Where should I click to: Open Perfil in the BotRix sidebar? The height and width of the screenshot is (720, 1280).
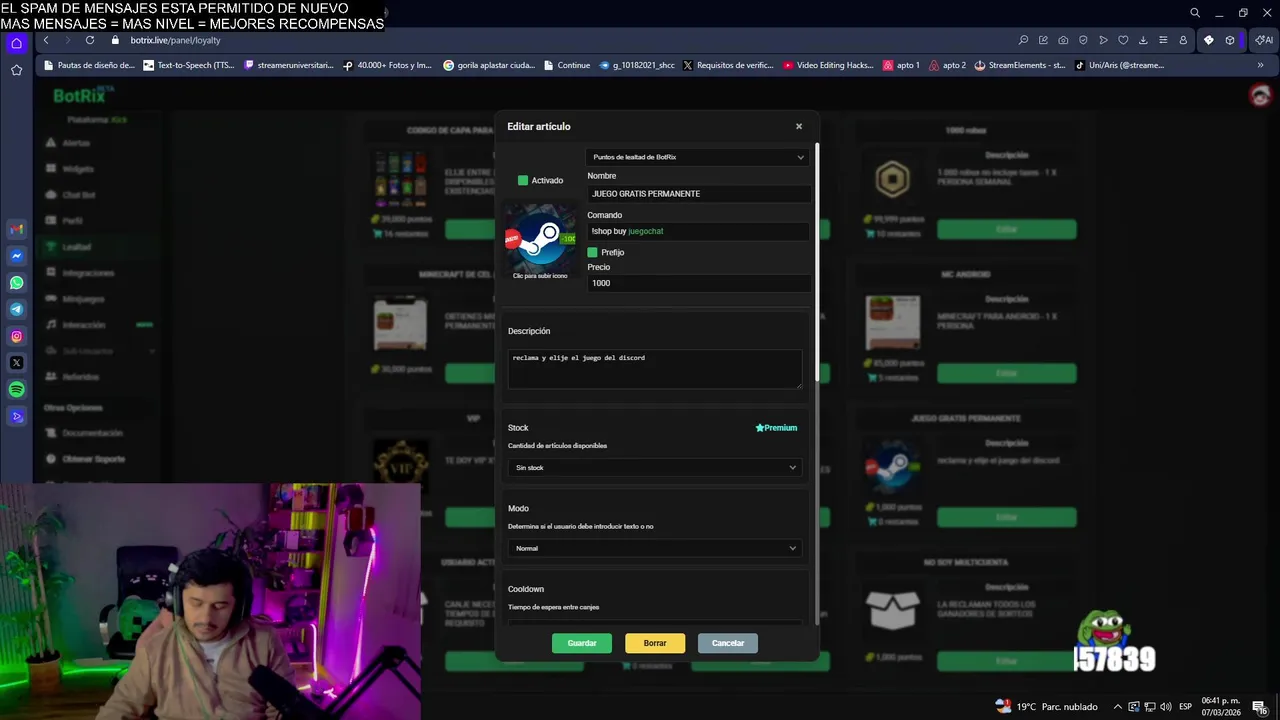(72, 221)
